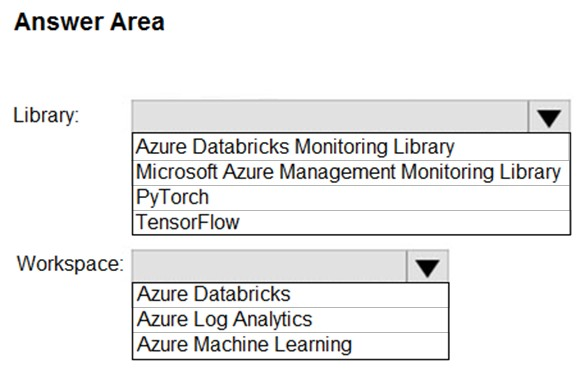
Task: Open the Workspace dropdown arrow
Action: (428, 266)
